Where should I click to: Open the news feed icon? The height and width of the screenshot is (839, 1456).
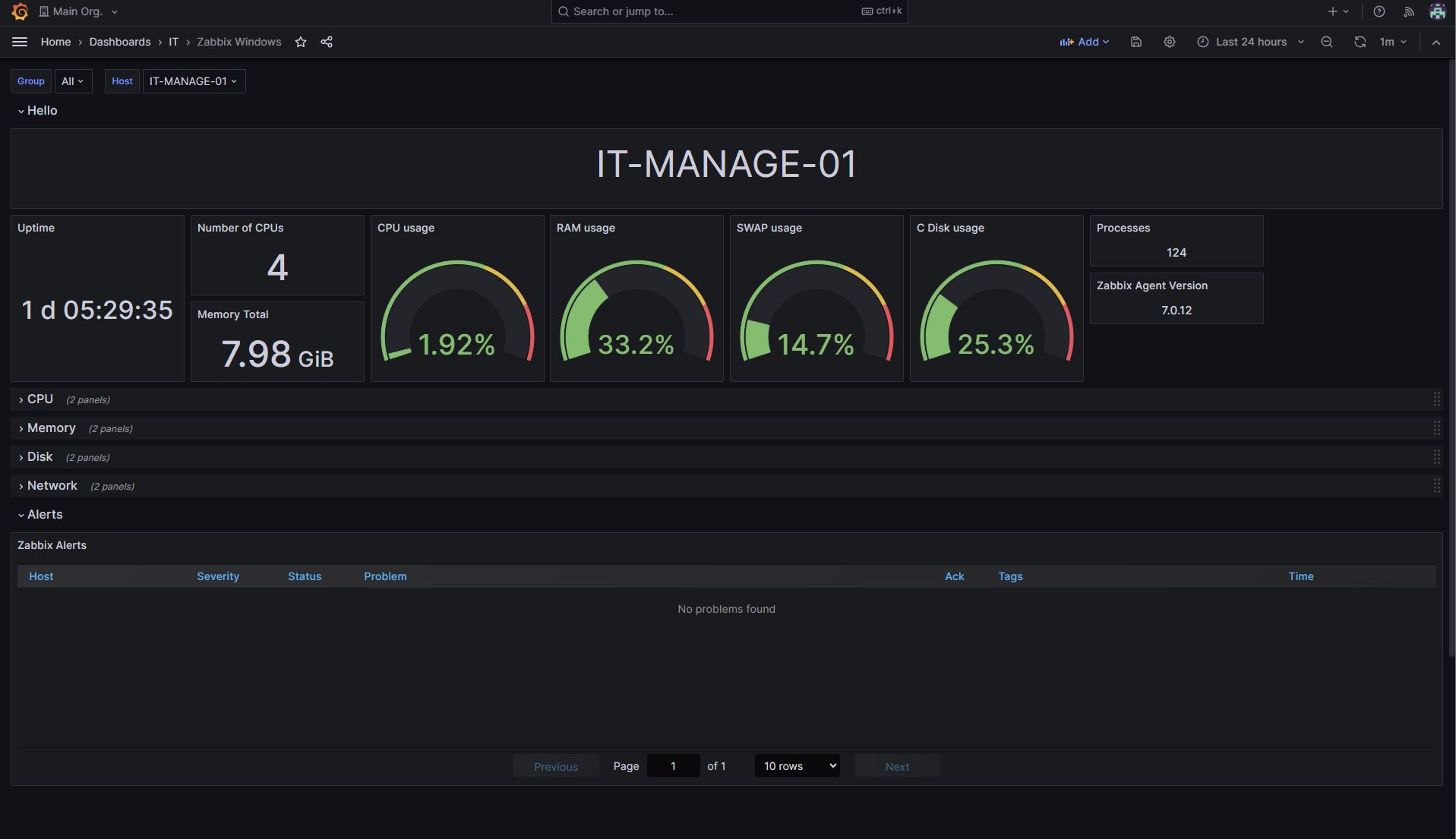coord(1409,11)
